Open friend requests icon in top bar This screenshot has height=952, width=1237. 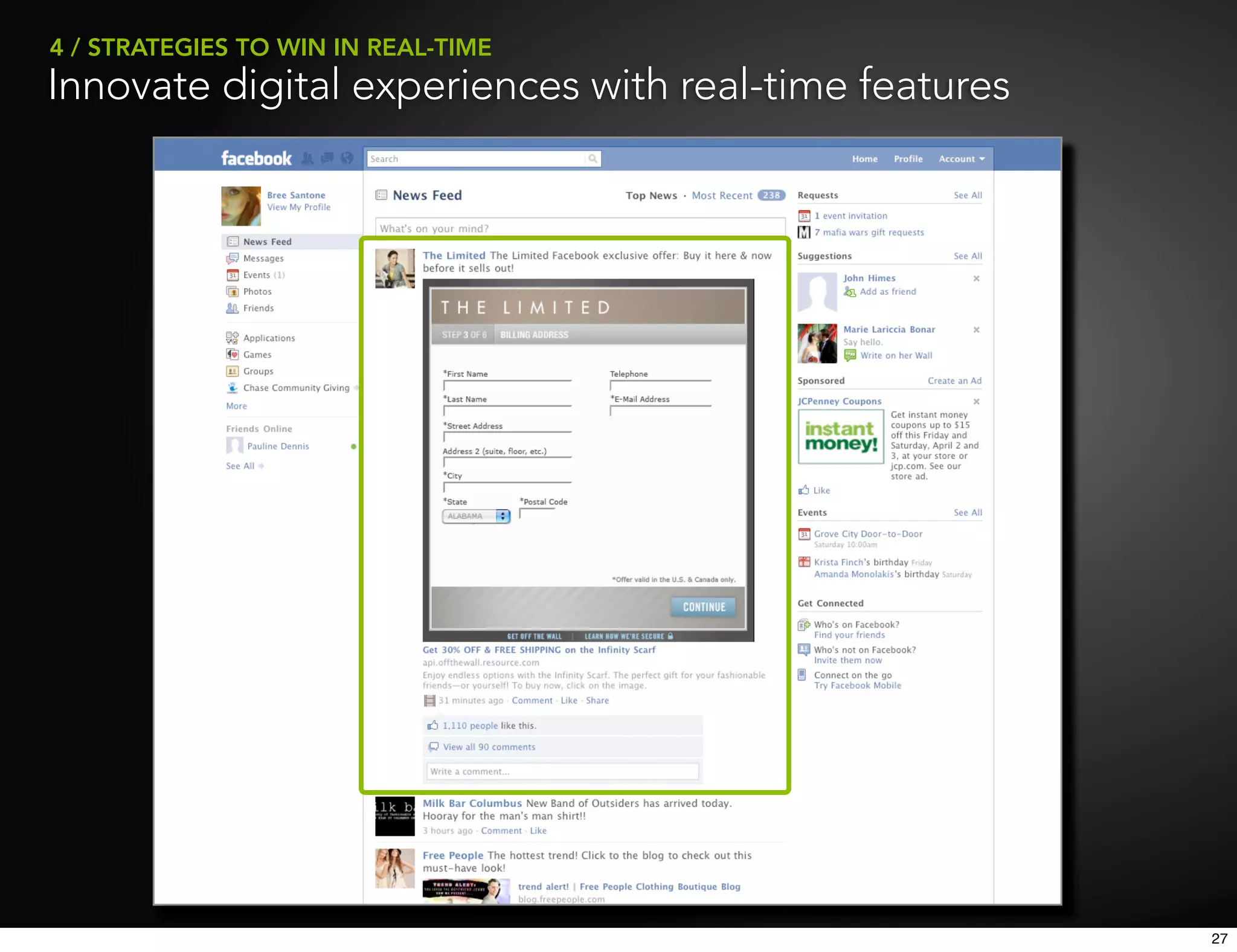pyautogui.click(x=307, y=158)
